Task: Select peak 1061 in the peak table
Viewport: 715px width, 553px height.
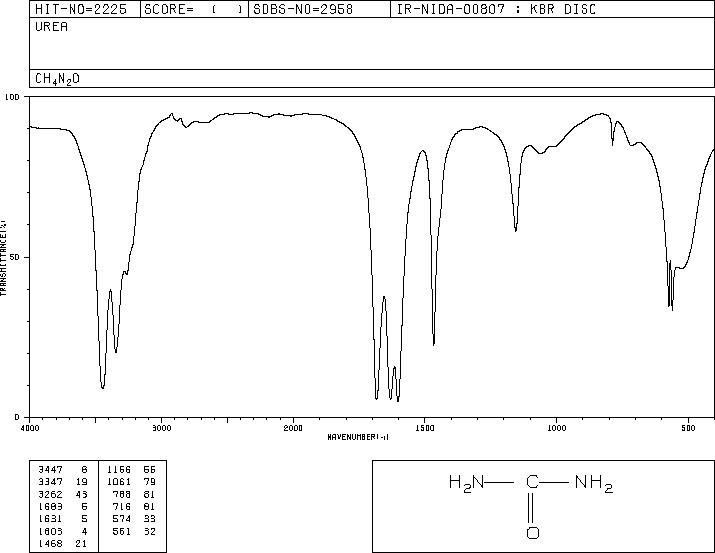Action: pyautogui.click(x=119, y=482)
